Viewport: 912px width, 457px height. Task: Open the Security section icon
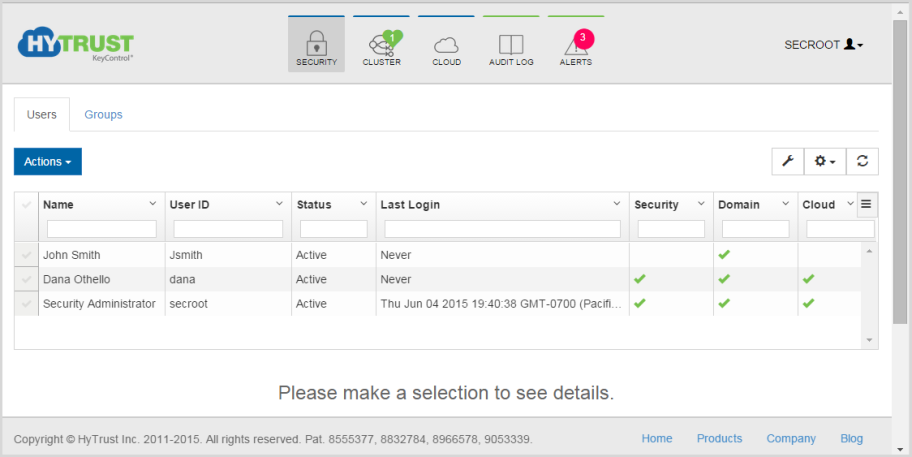click(316, 46)
